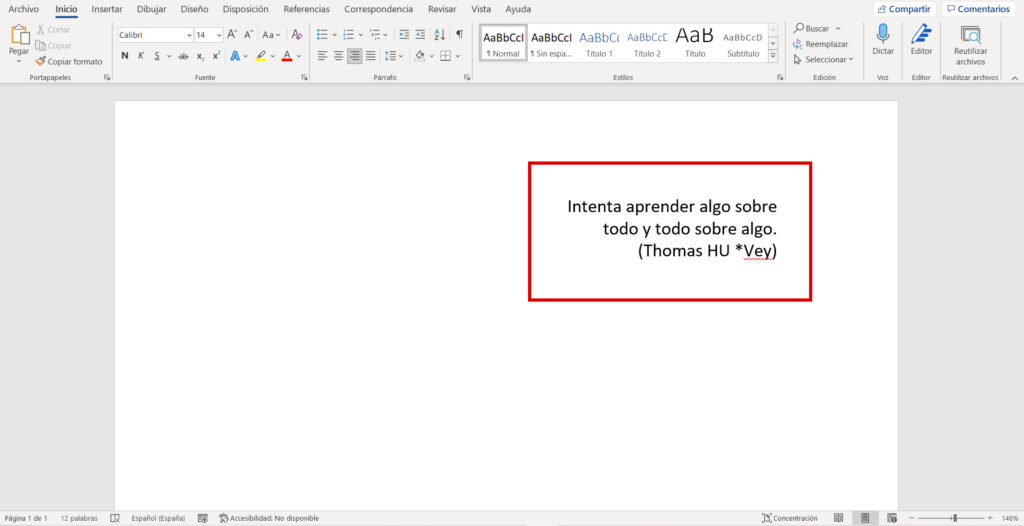
Task: Show or hide paragraph marks (¶)
Action: click(459, 35)
